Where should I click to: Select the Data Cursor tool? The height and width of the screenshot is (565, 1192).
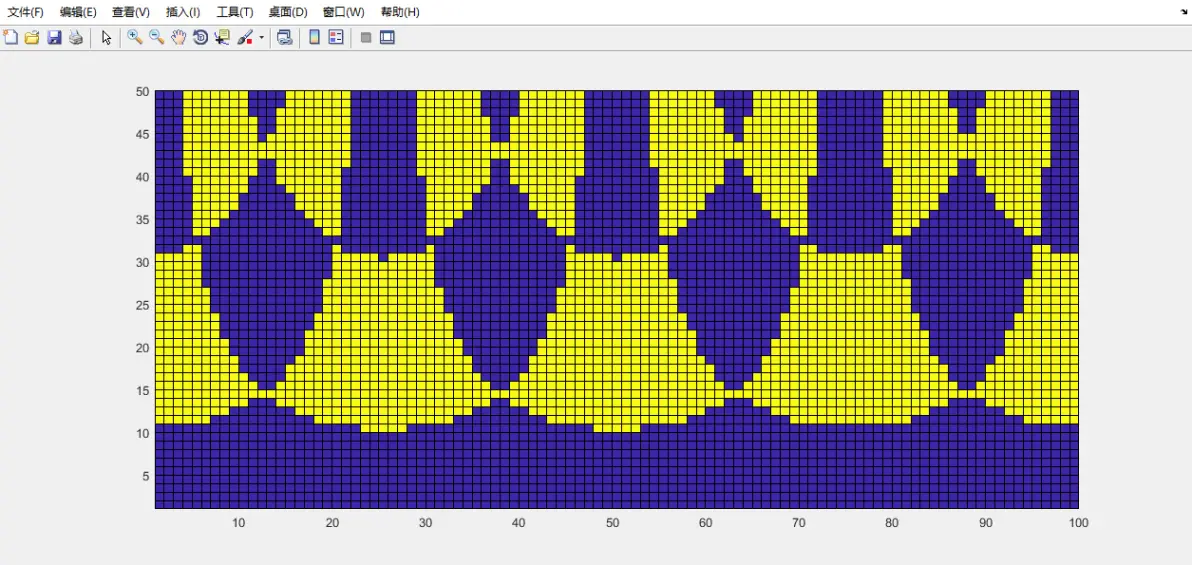[222, 37]
